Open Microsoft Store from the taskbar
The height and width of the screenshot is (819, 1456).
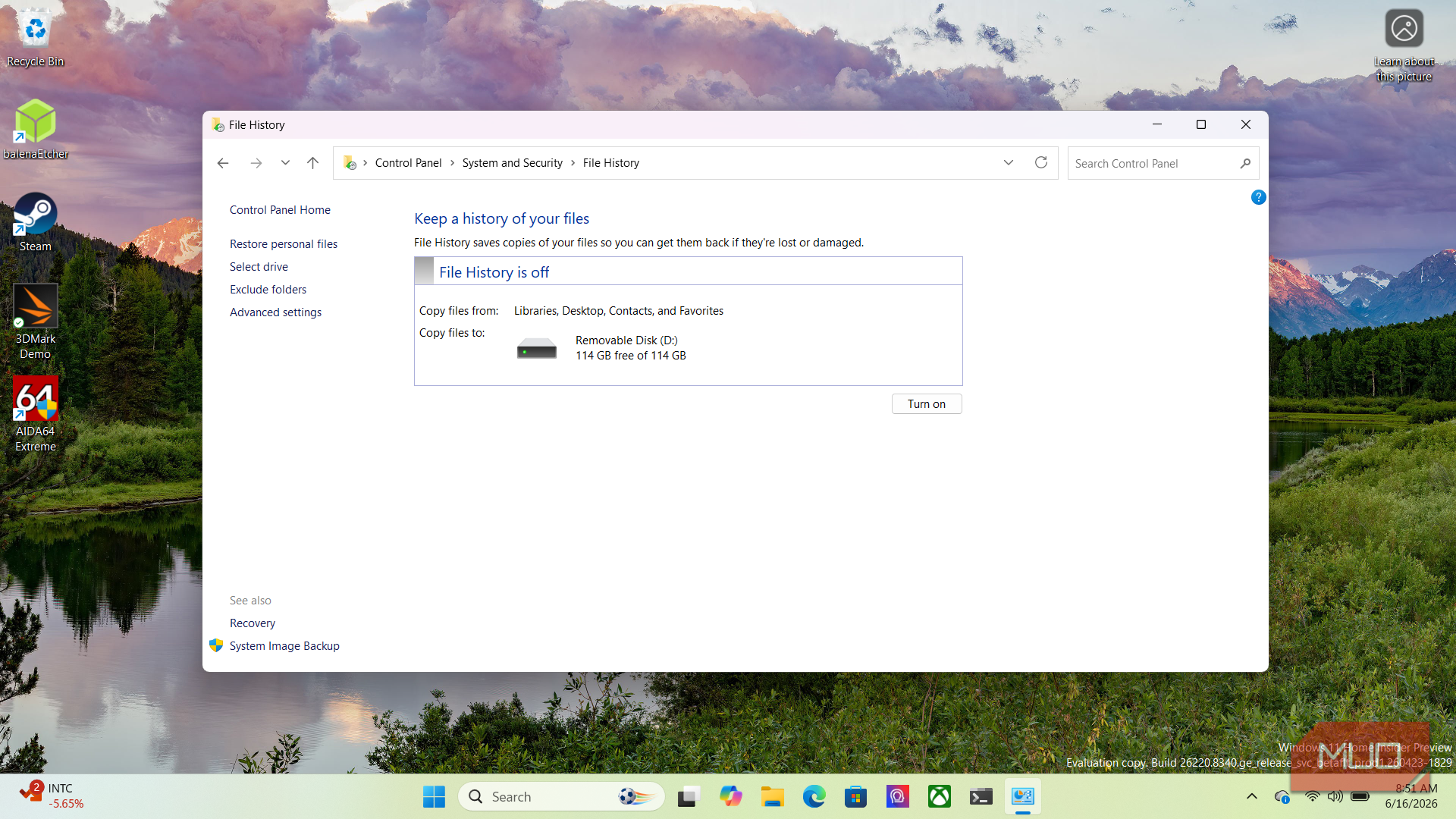(855, 797)
